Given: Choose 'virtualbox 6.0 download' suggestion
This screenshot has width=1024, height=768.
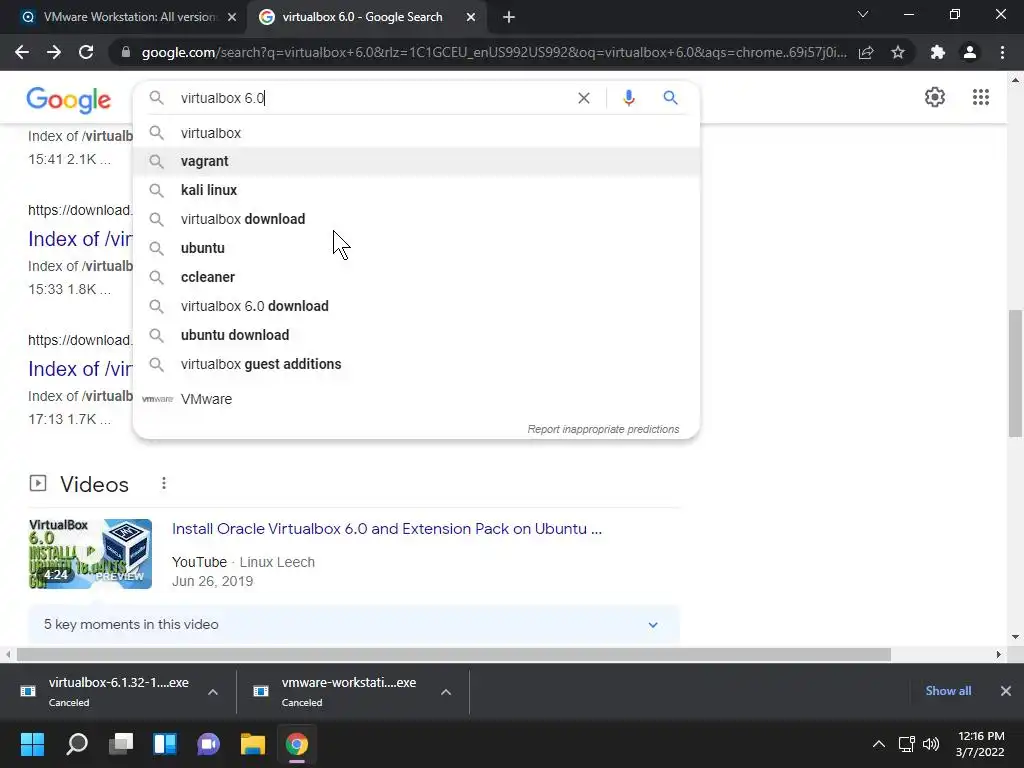Looking at the screenshot, I should click(416, 306).
